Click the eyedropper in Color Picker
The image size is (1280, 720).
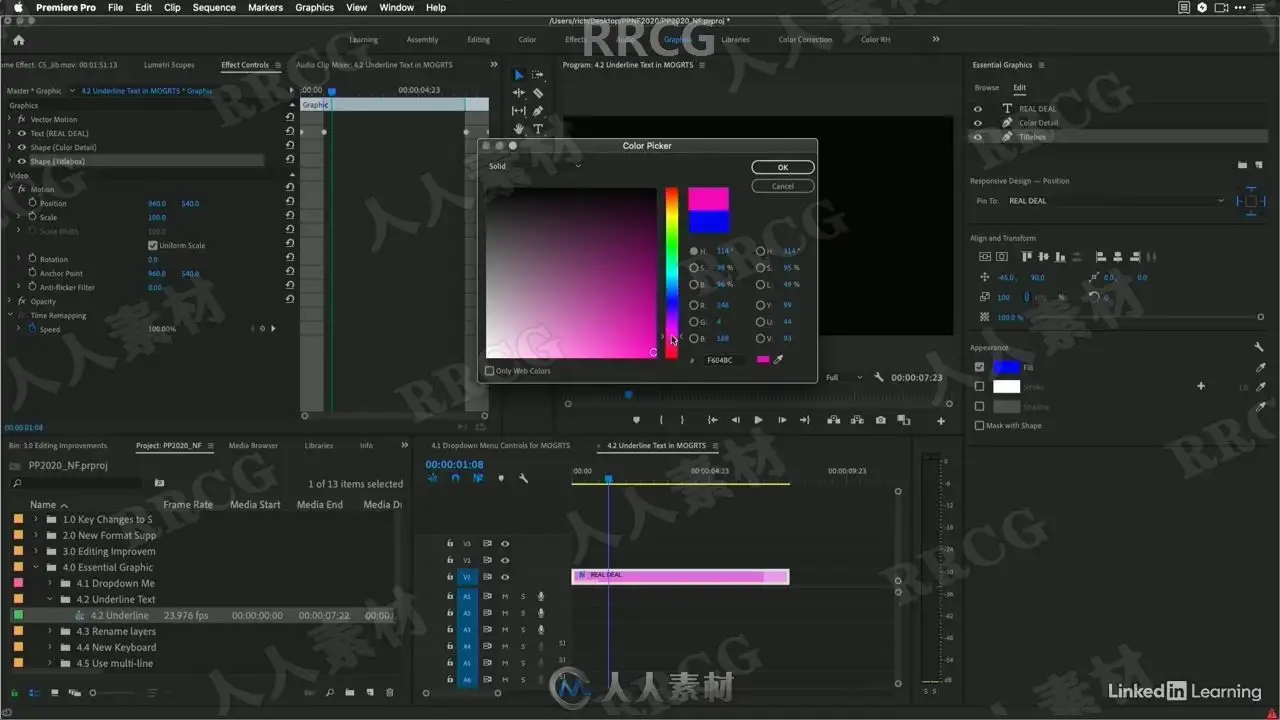(779, 360)
